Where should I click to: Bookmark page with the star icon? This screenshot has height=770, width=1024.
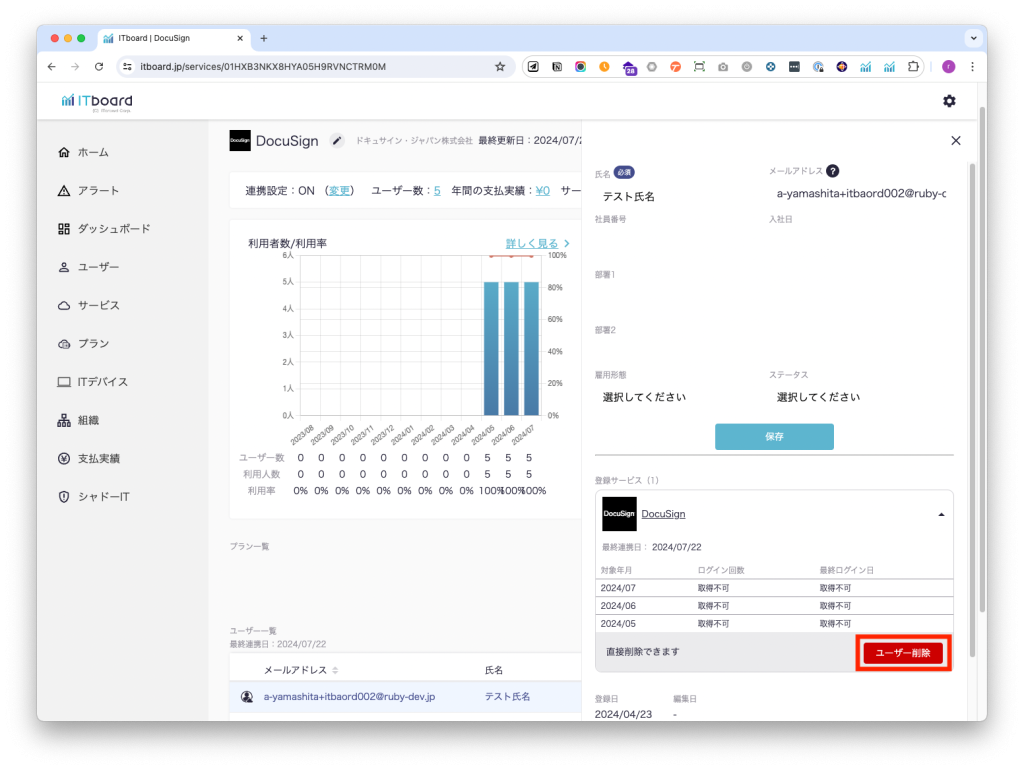[x=500, y=67]
